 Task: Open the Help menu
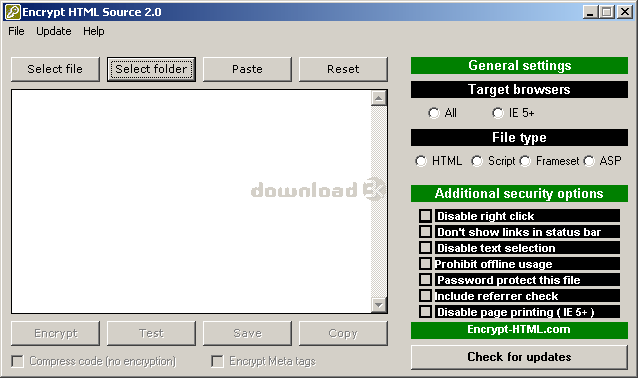click(x=94, y=31)
